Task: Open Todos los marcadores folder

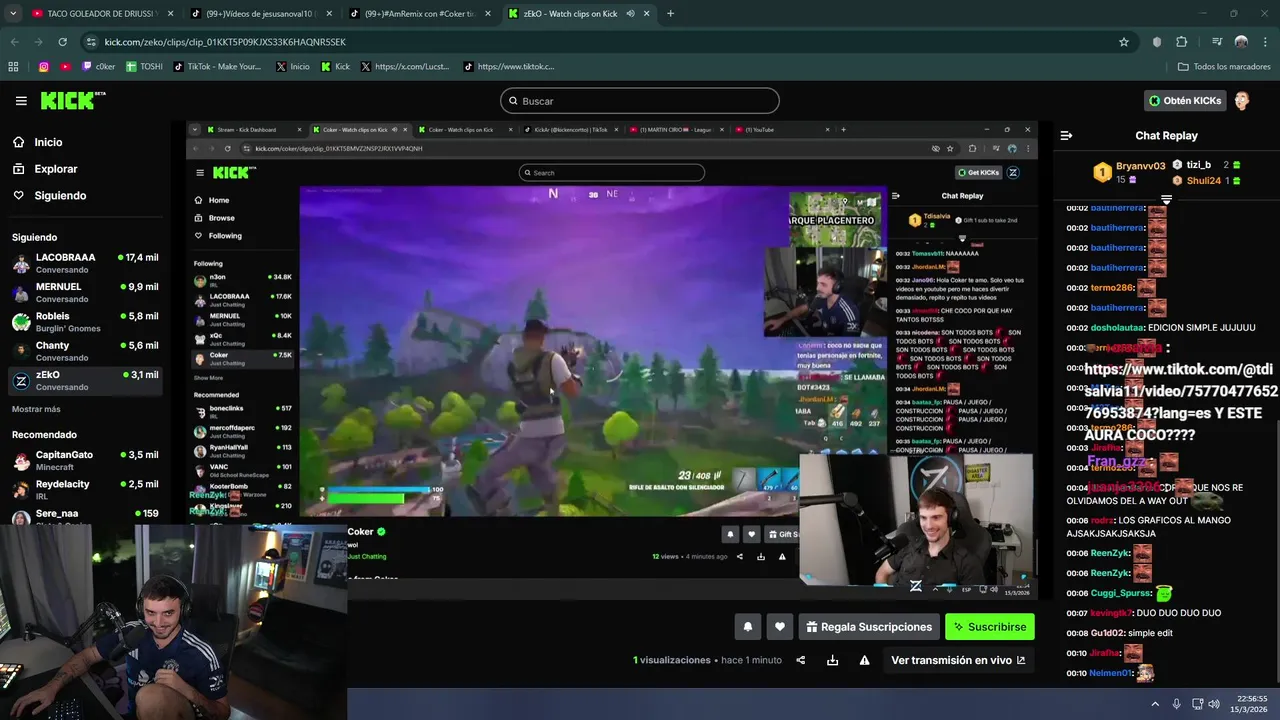Action: point(1224,67)
